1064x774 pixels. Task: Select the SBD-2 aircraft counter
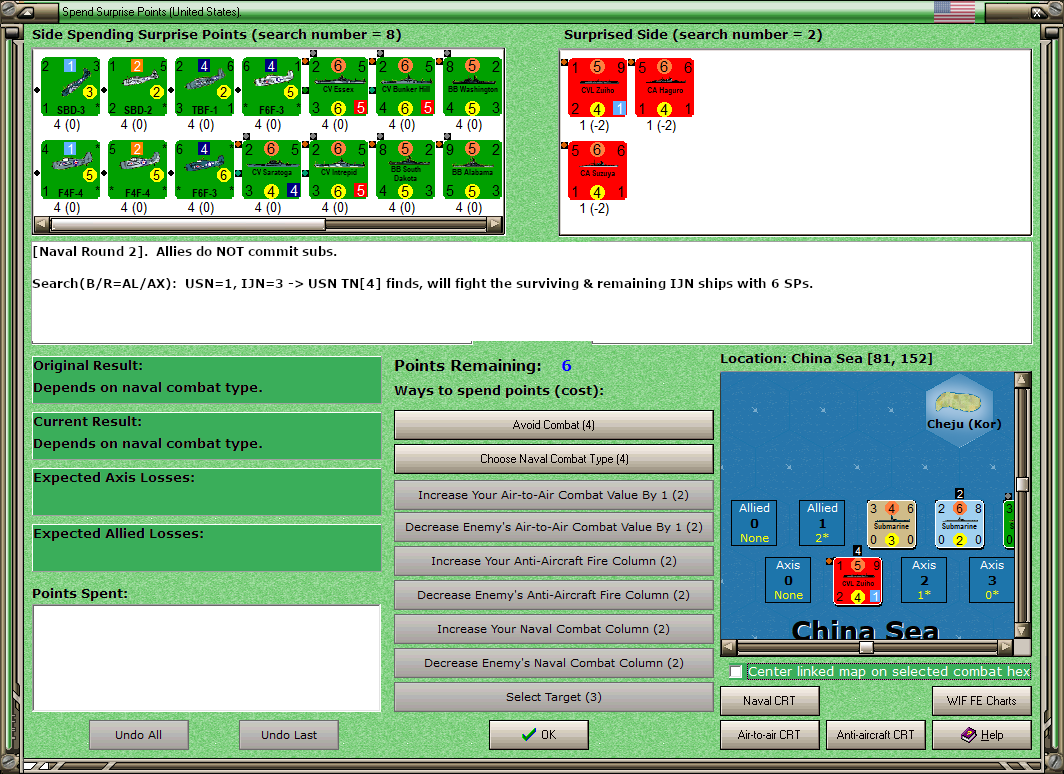pyautogui.click(x=138, y=87)
